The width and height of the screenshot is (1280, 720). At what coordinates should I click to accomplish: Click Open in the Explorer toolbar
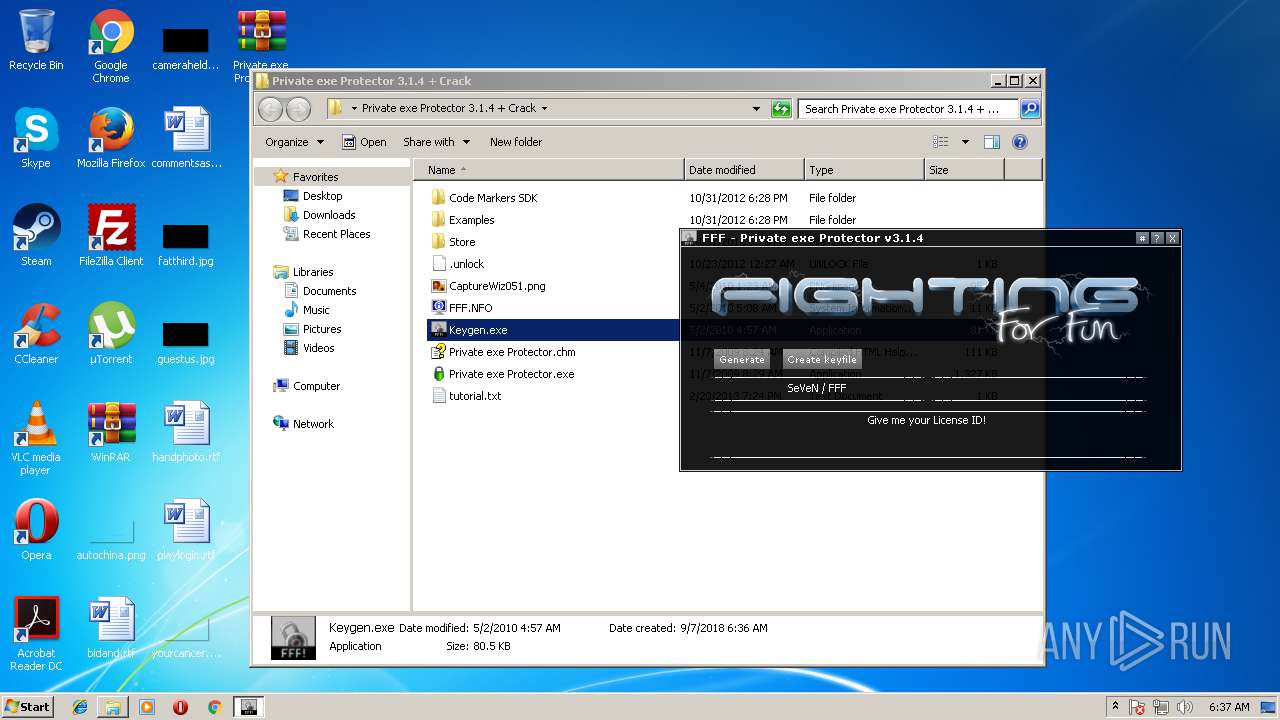click(364, 142)
